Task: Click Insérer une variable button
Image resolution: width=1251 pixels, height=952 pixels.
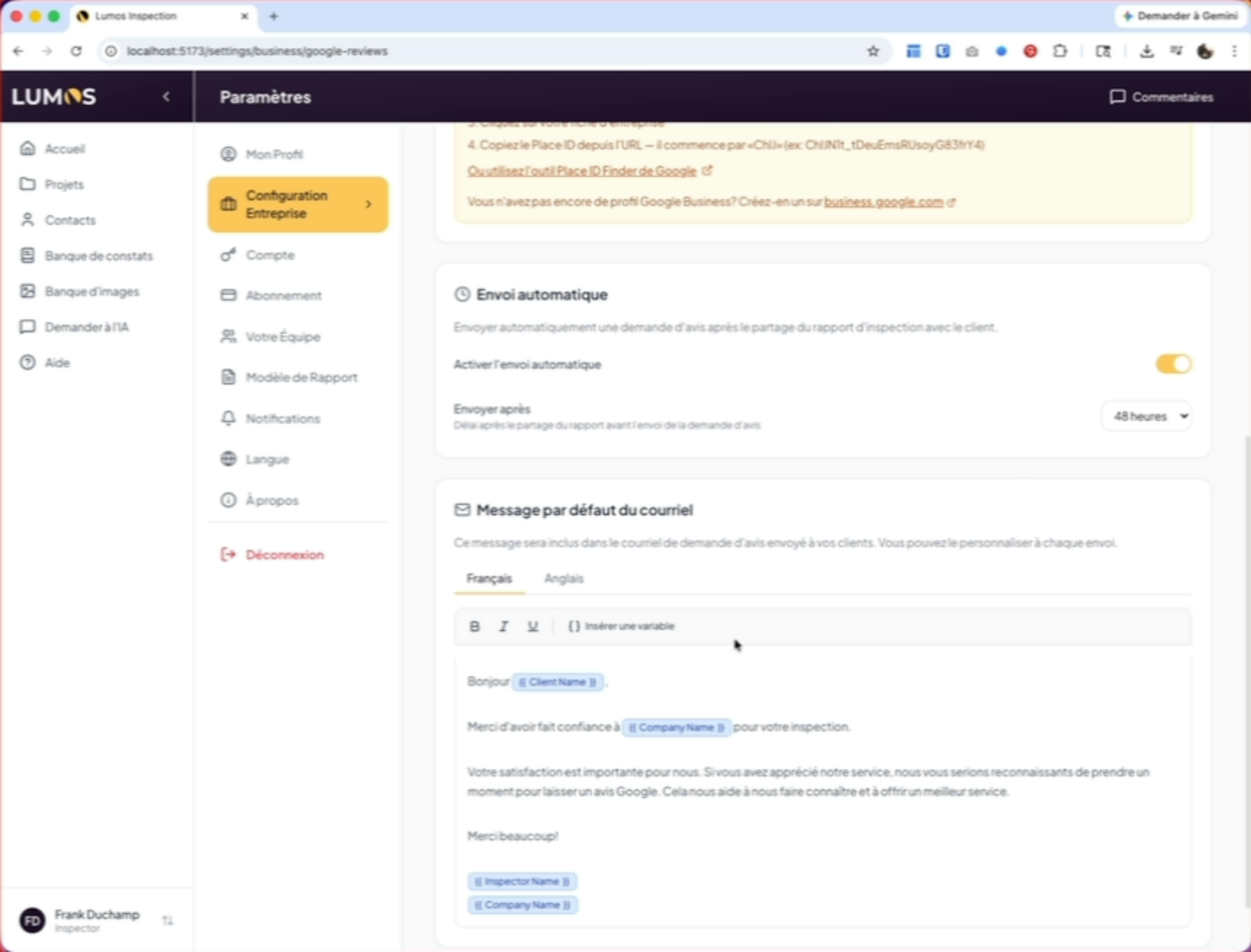Action: (x=622, y=626)
